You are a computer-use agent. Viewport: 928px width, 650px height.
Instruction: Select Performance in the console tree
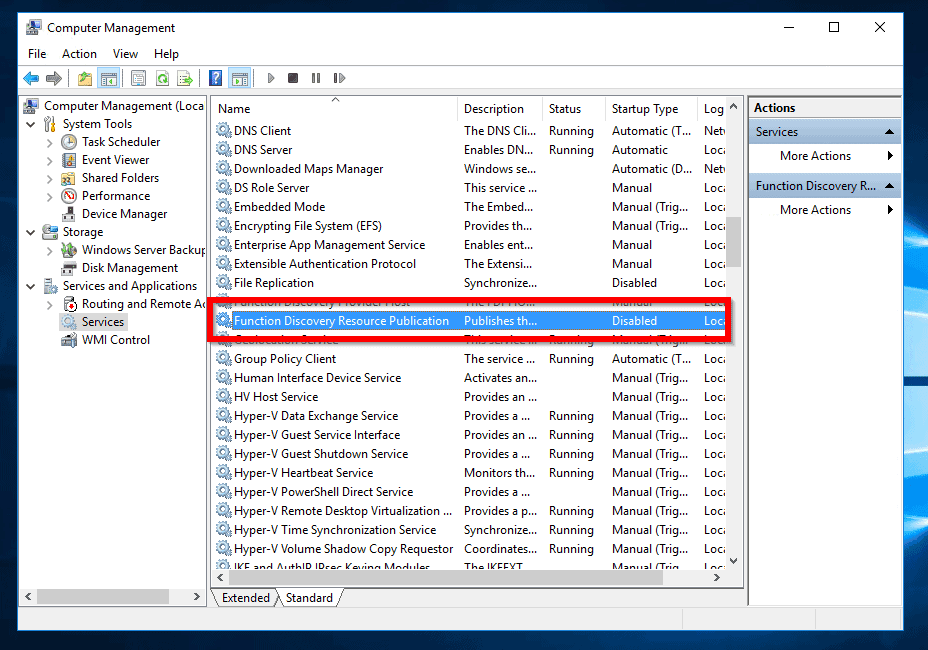pyautogui.click(x=116, y=196)
